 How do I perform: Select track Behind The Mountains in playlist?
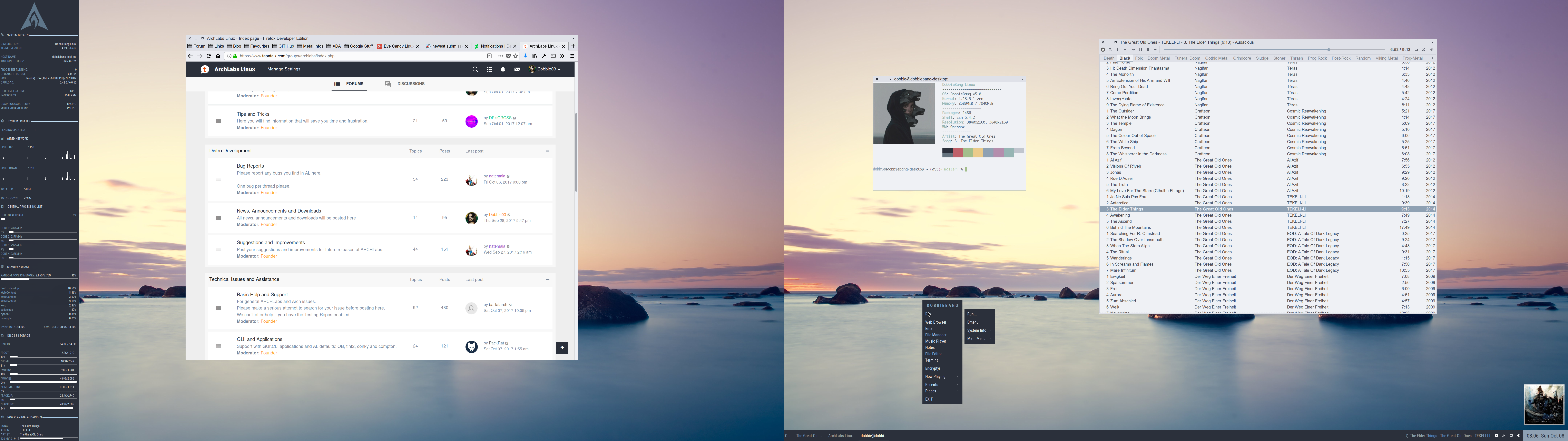(x=1268, y=228)
